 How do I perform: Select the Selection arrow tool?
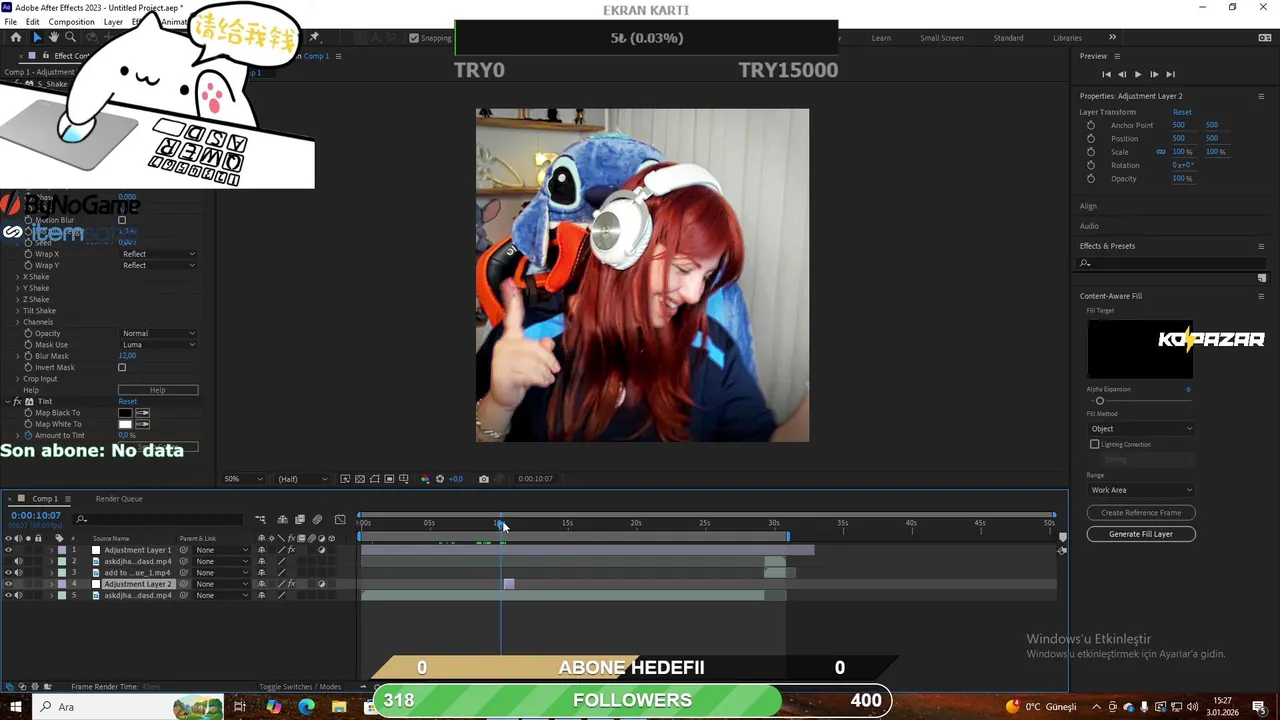[37, 38]
